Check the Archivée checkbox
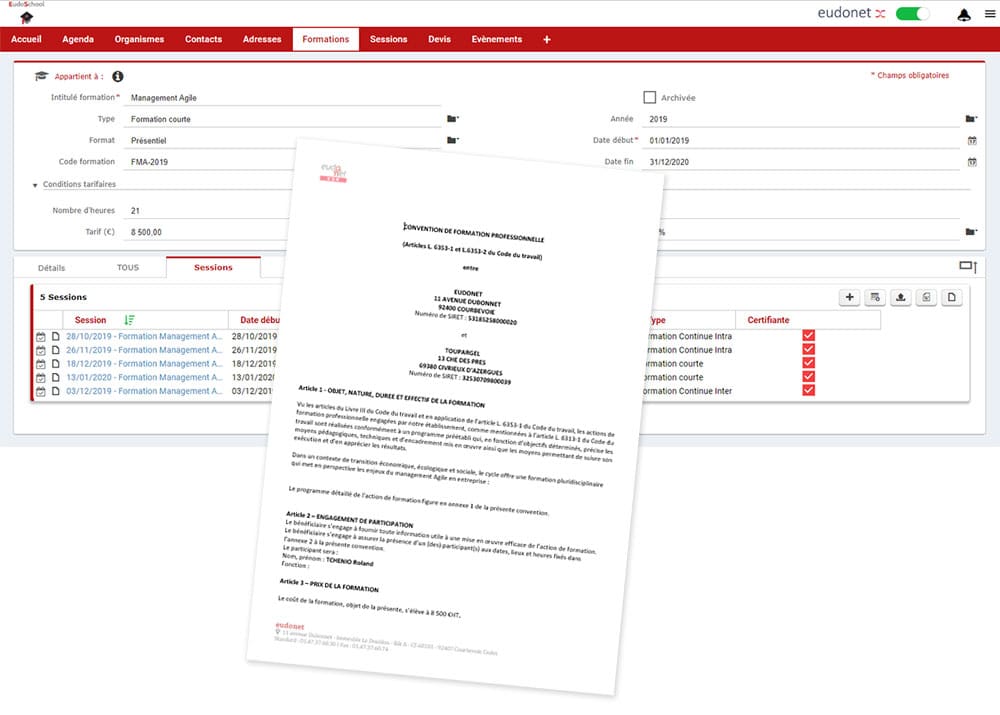This screenshot has height=715, width=1000. coord(649,98)
